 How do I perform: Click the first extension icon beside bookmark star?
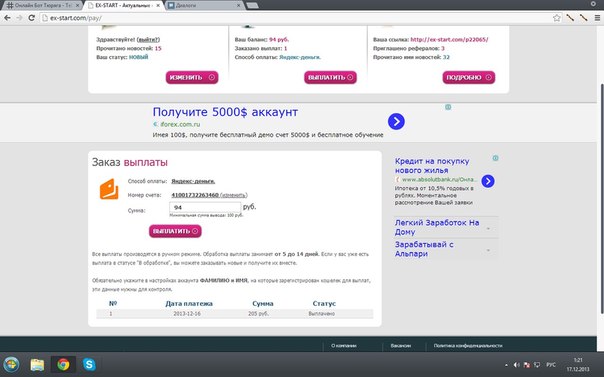click(570, 18)
